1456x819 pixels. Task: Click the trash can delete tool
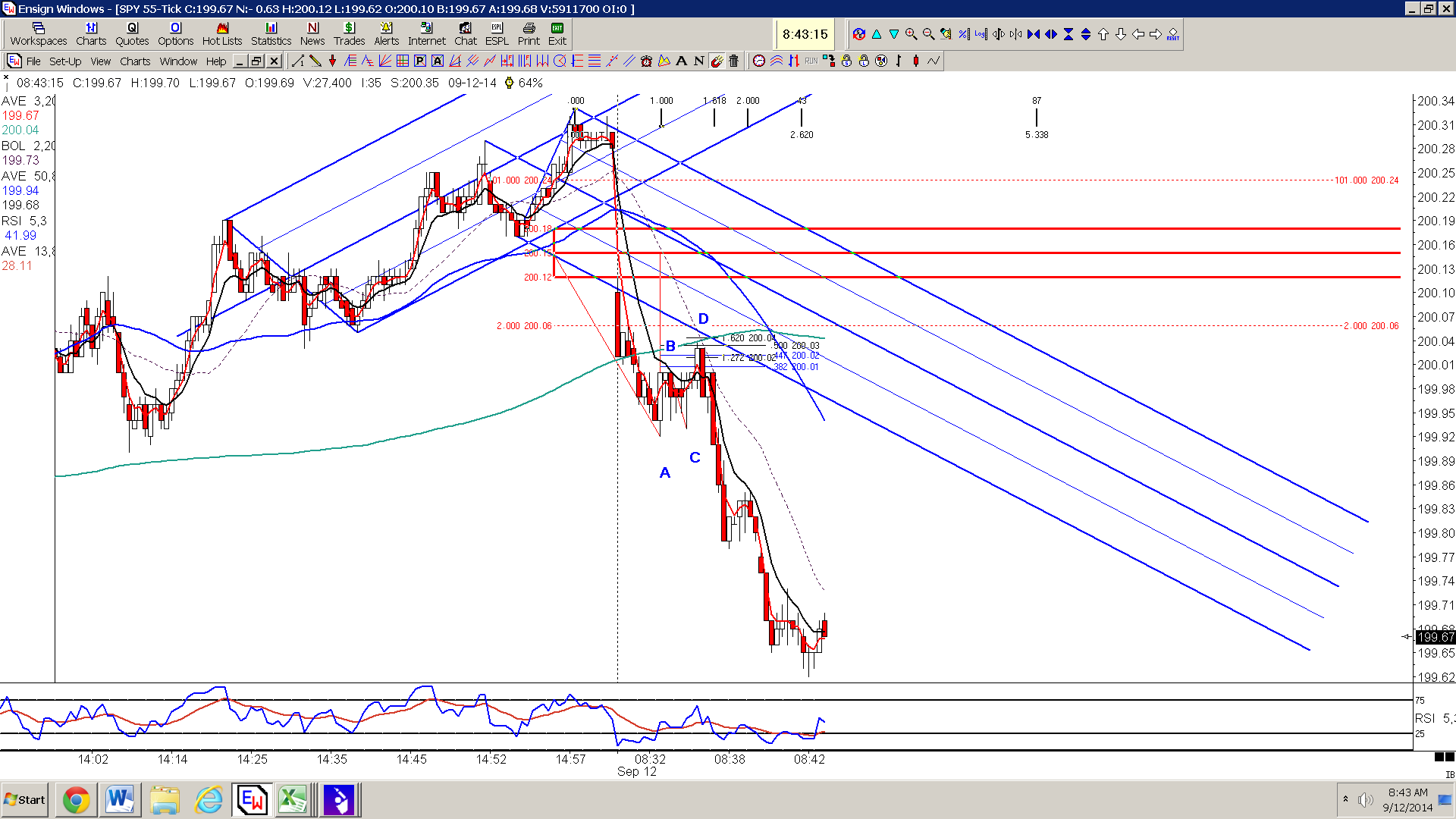(x=733, y=61)
